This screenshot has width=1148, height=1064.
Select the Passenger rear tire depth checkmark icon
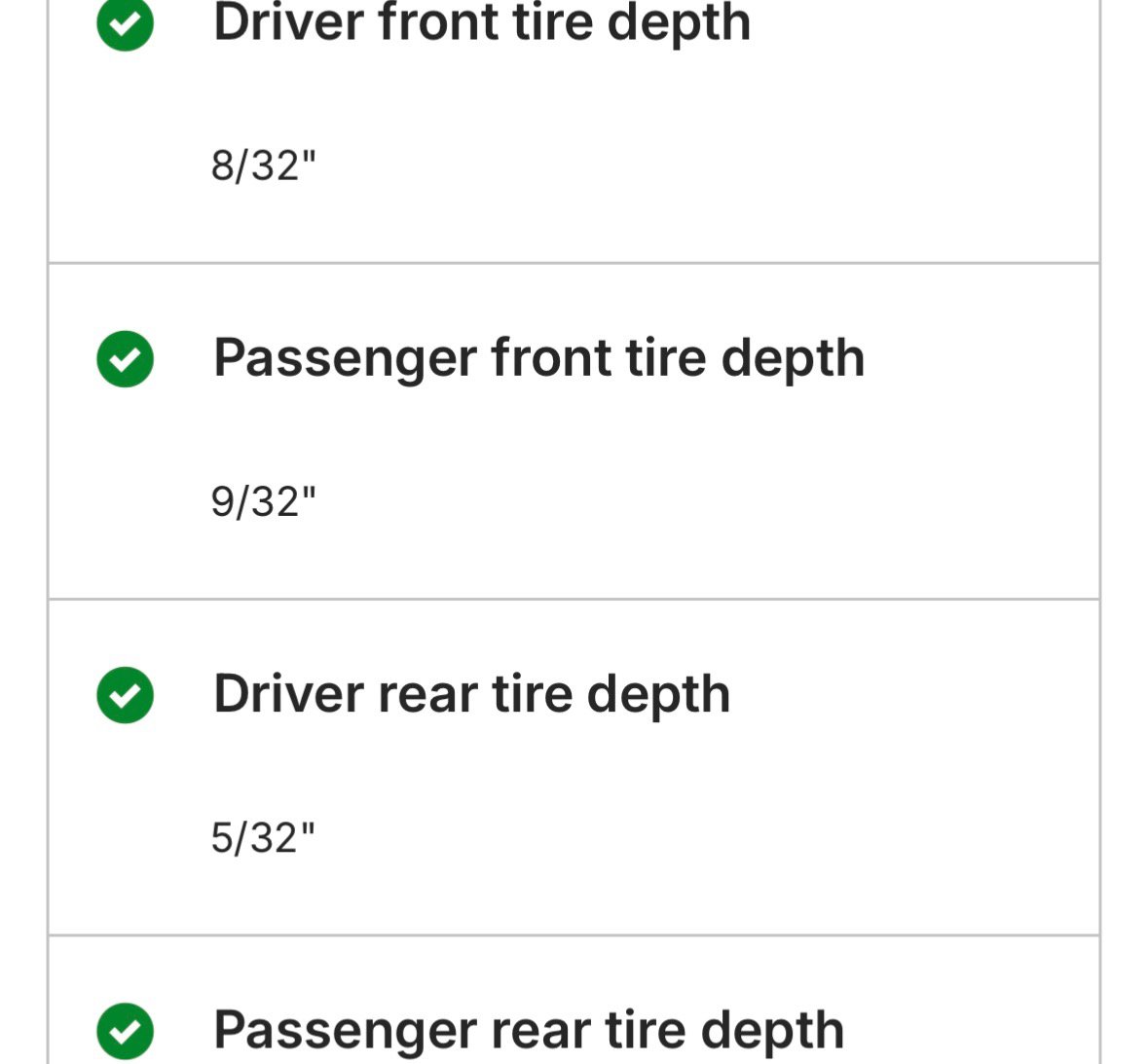pyautogui.click(x=126, y=1030)
